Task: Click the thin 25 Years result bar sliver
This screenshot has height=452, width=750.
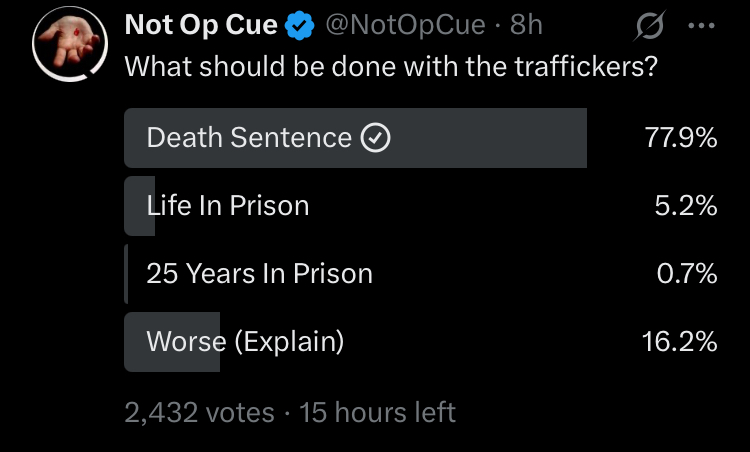Action: click(126, 274)
